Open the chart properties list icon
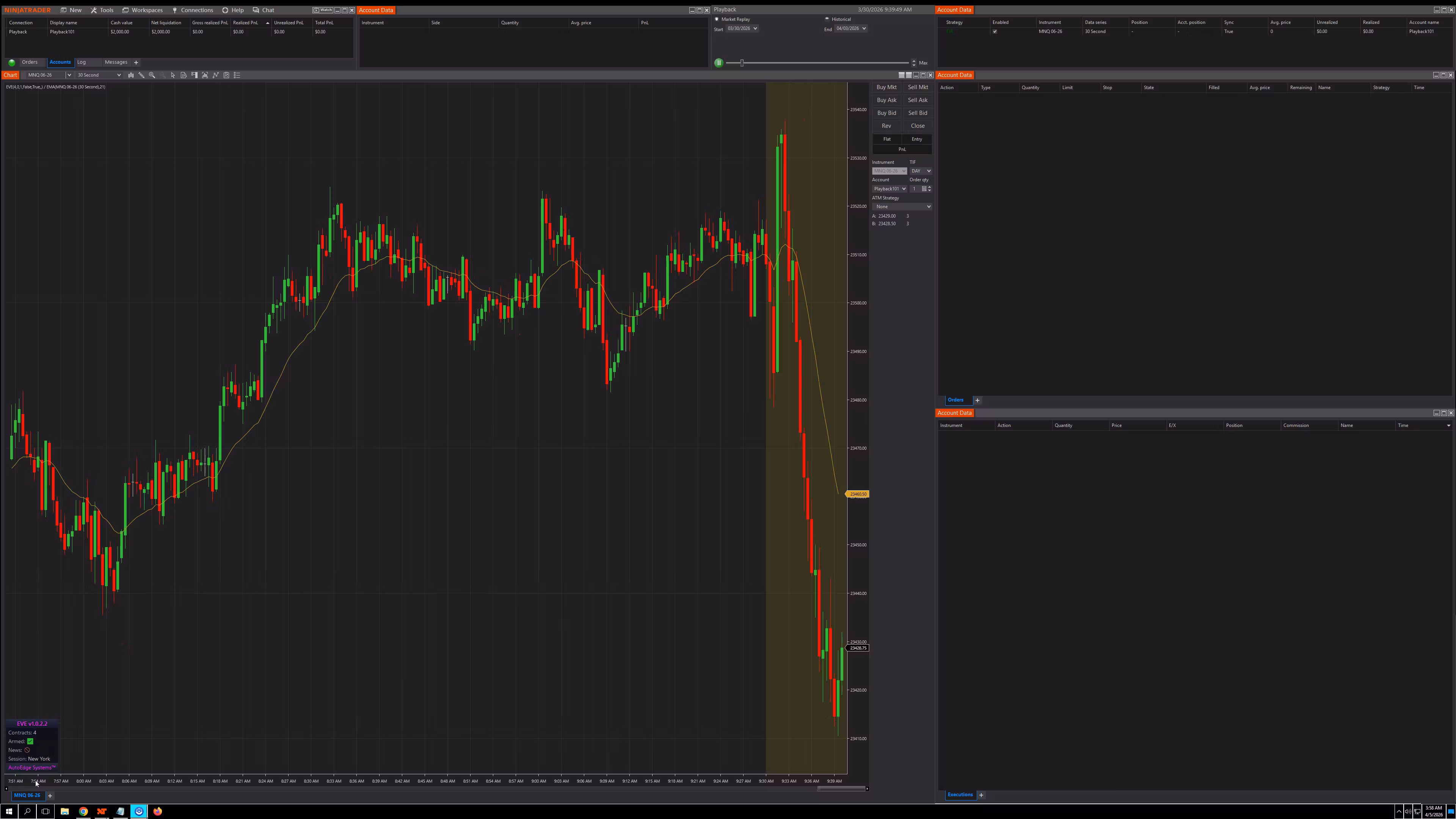Viewport: 1456px width, 819px height. pos(237,75)
